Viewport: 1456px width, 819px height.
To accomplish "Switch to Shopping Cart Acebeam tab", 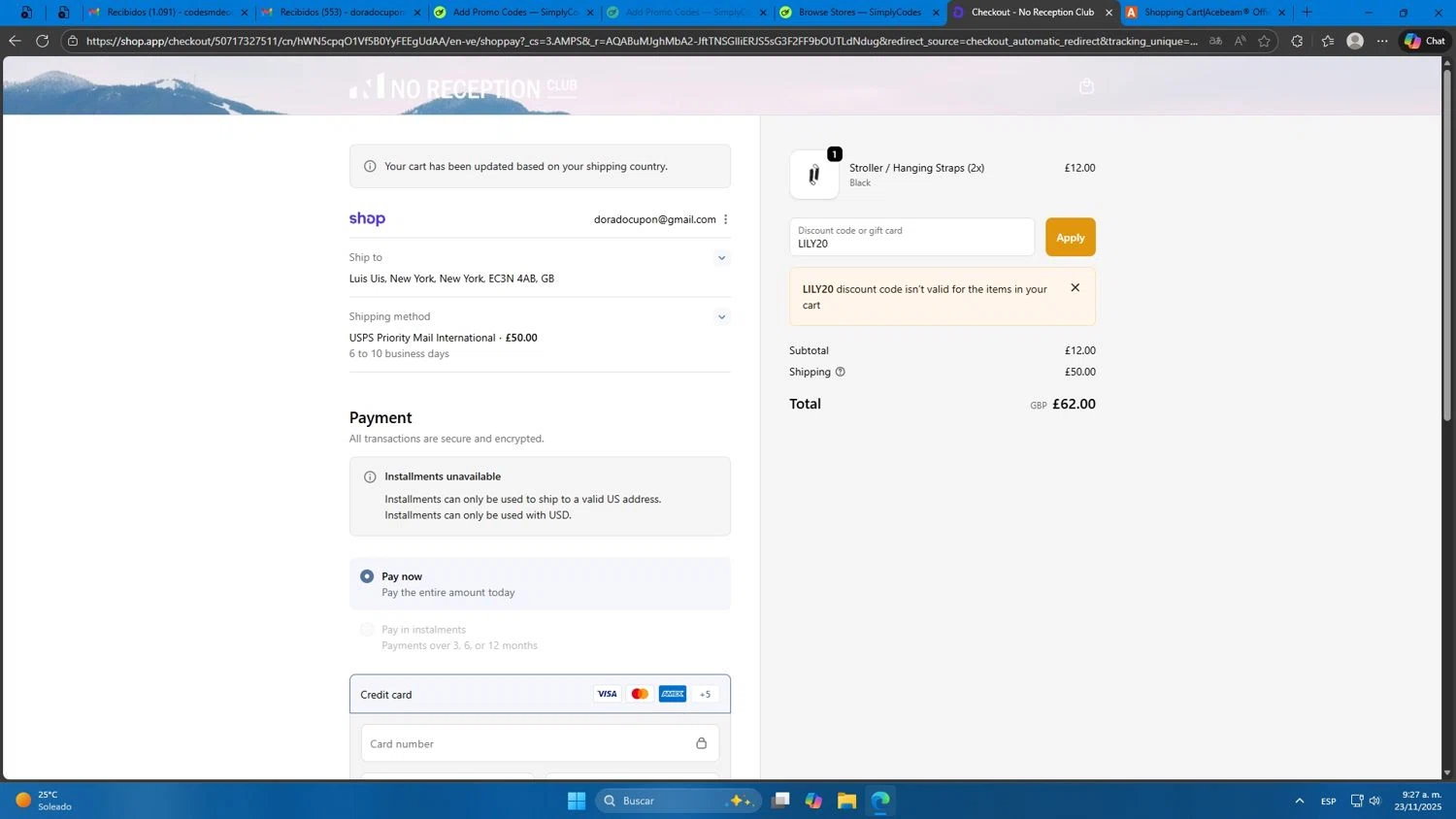I will (1204, 13).
